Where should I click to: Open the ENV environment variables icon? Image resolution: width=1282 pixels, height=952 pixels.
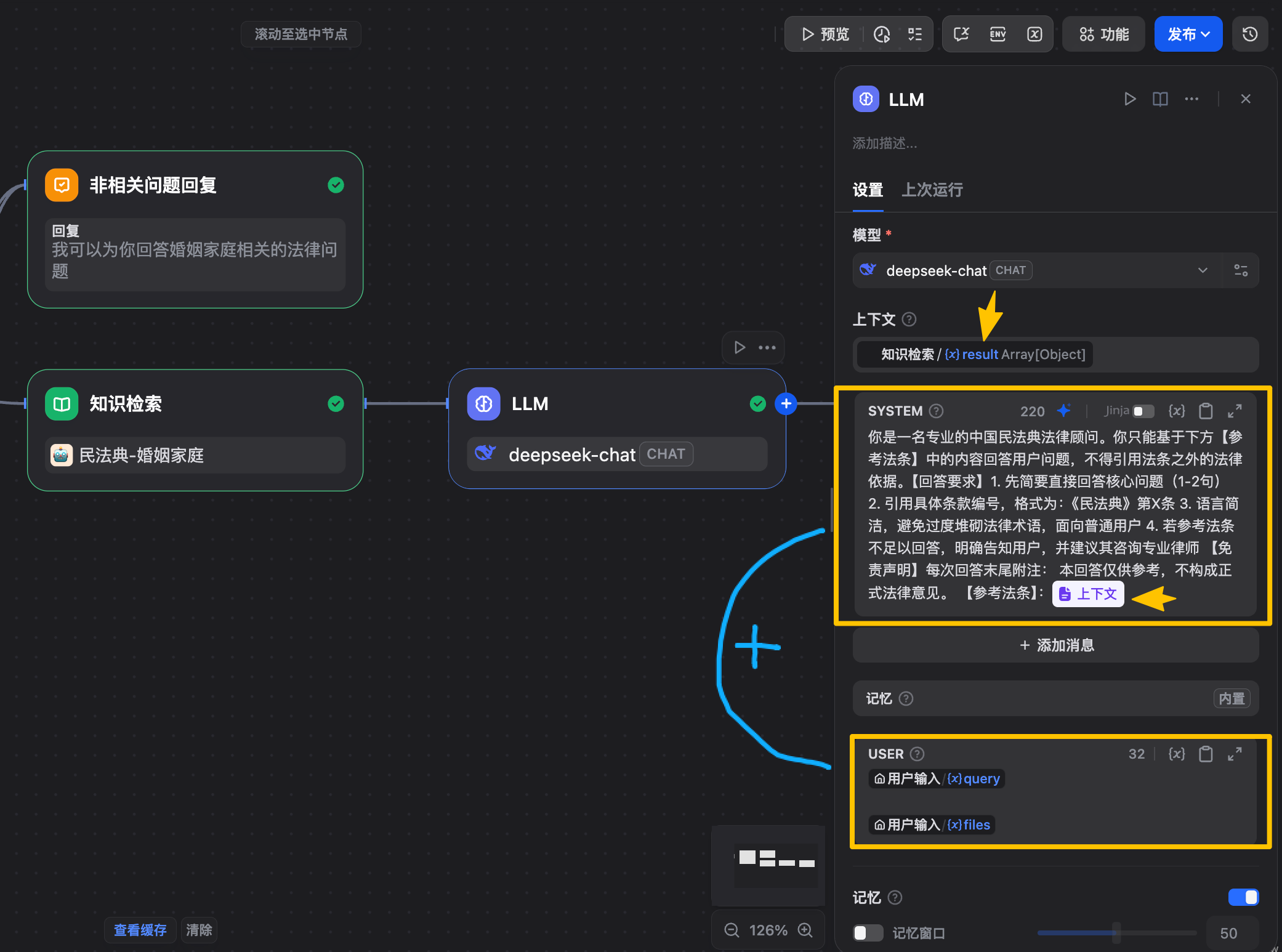(x=998, y=34)
